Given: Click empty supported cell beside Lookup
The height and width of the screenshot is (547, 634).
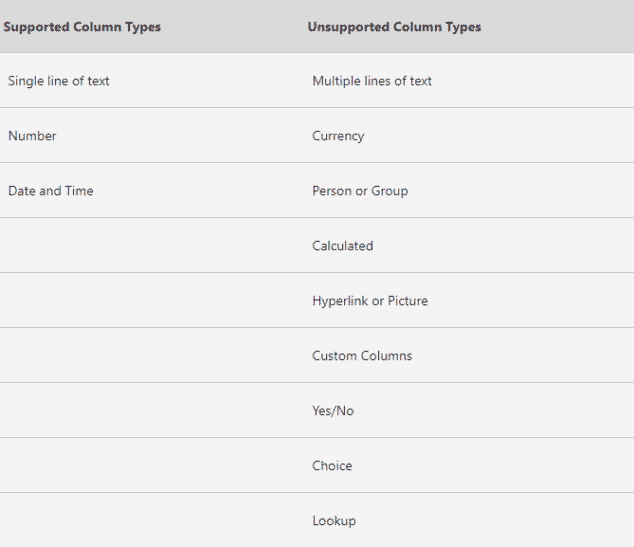Looking at the screenshot, I should (152, 520).
